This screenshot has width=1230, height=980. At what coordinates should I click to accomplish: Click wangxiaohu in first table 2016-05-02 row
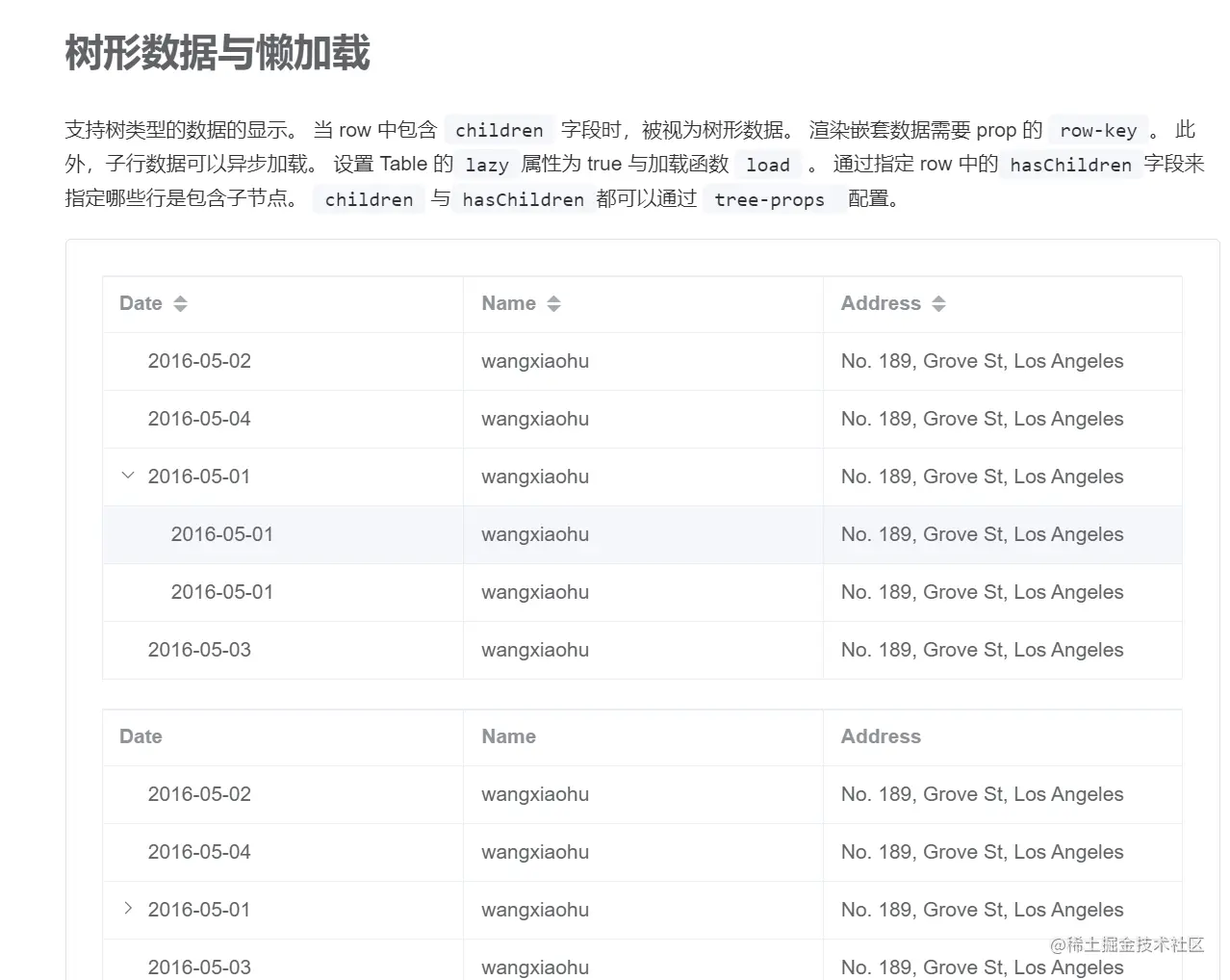tap(535, 361)
